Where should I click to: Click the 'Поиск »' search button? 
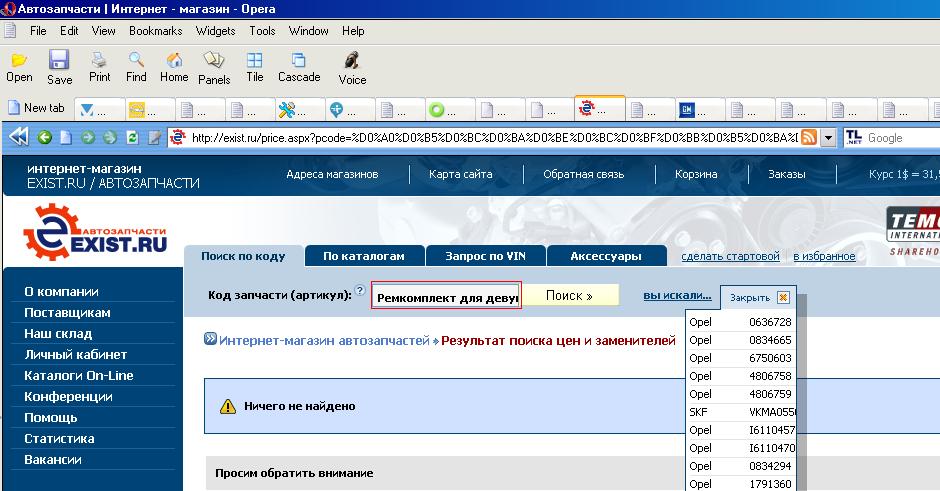pos(569,296)
